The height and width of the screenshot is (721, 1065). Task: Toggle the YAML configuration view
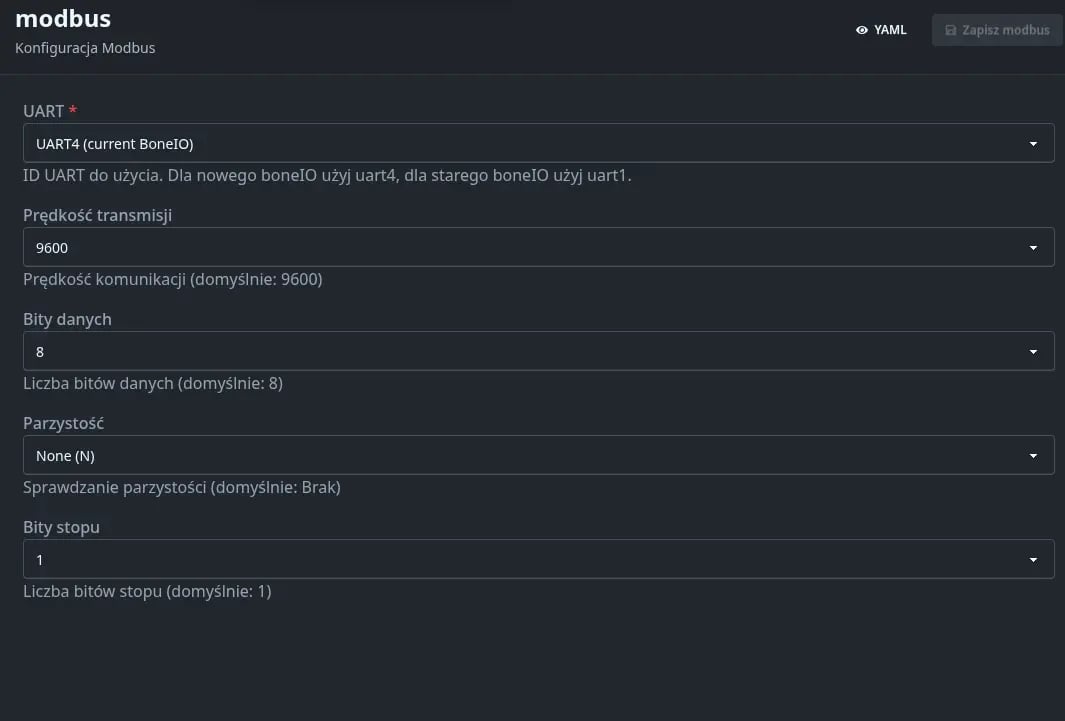point(880,30)
